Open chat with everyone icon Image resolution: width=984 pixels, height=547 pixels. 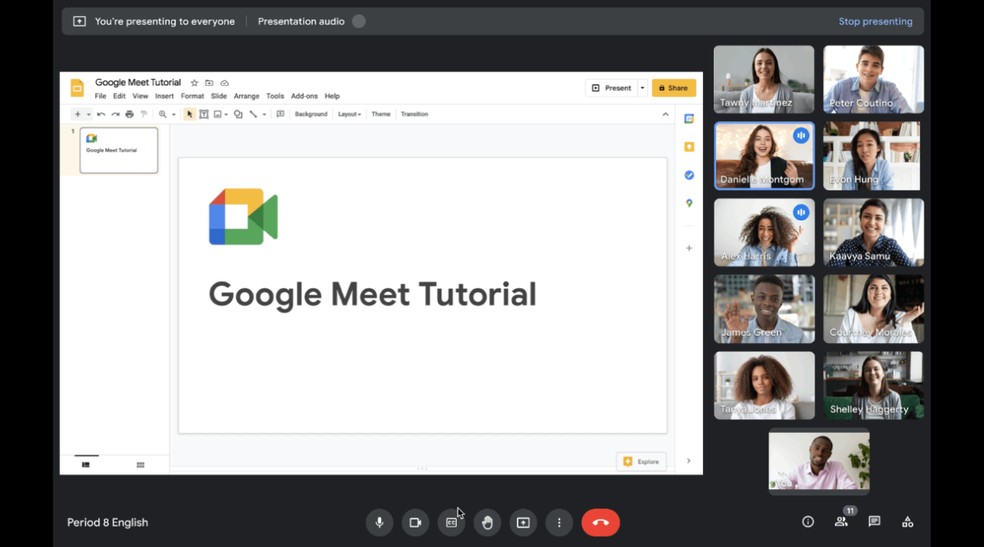coord(874,522)
